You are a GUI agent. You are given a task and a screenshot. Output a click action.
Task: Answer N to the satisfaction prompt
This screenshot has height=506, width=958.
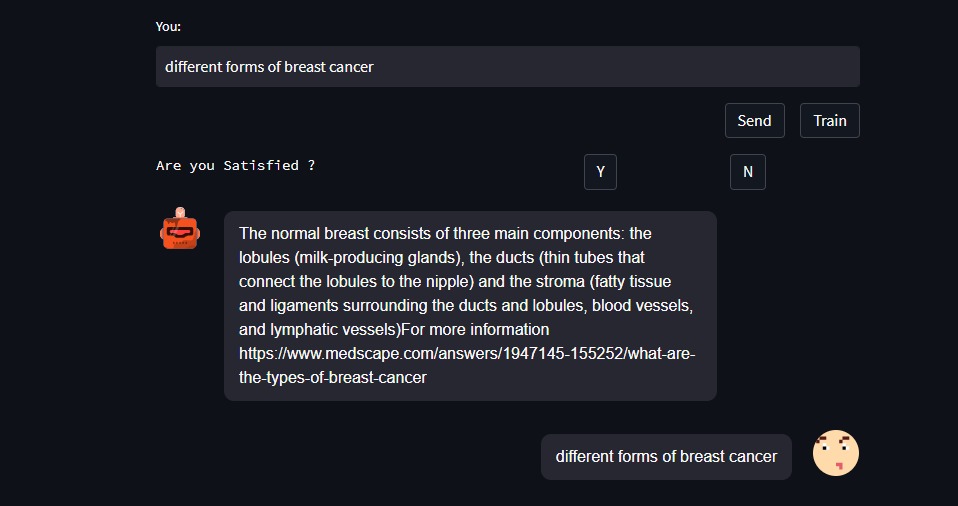pos(747,172)
